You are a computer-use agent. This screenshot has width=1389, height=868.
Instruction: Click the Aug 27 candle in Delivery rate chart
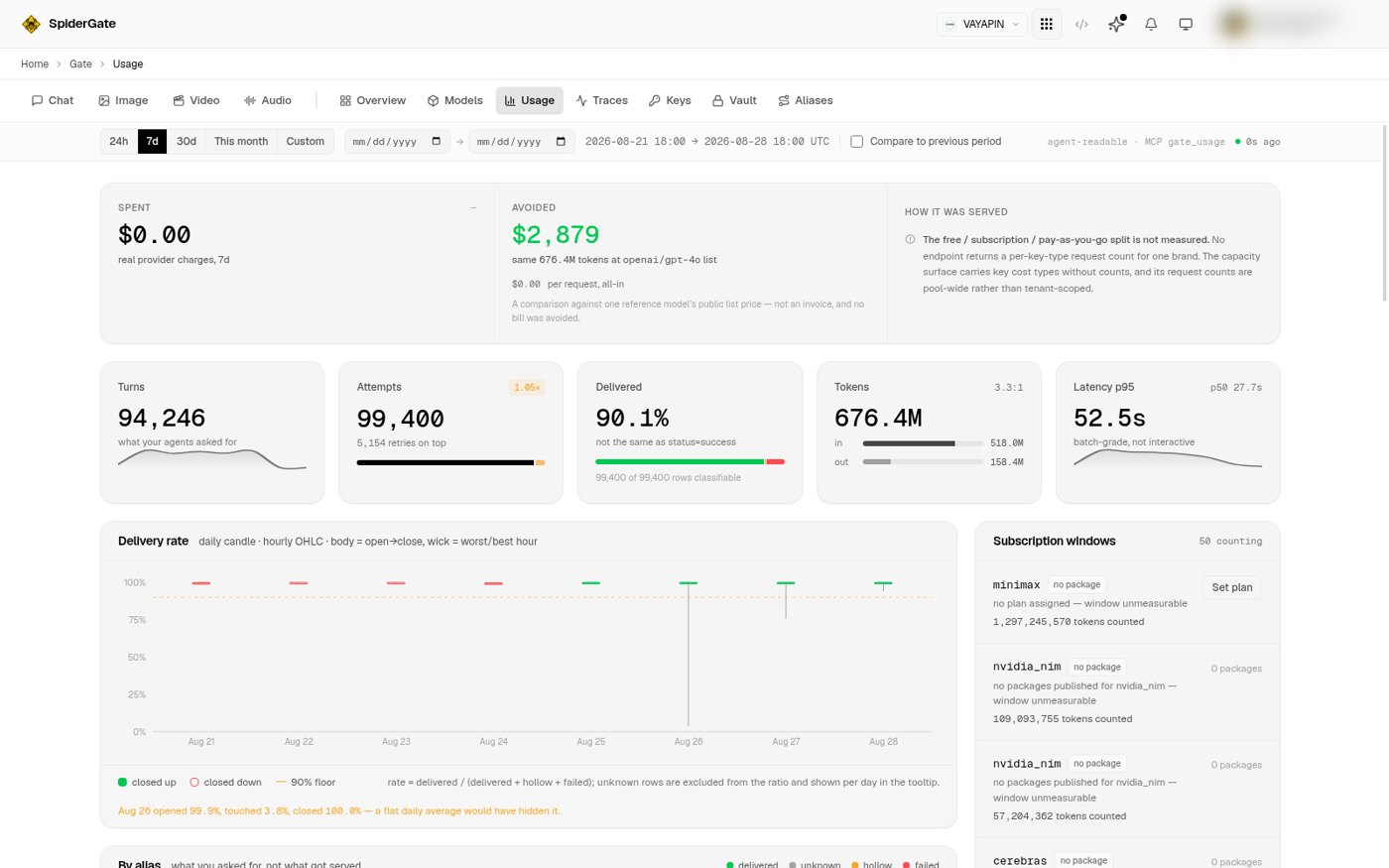pos(786,599)
